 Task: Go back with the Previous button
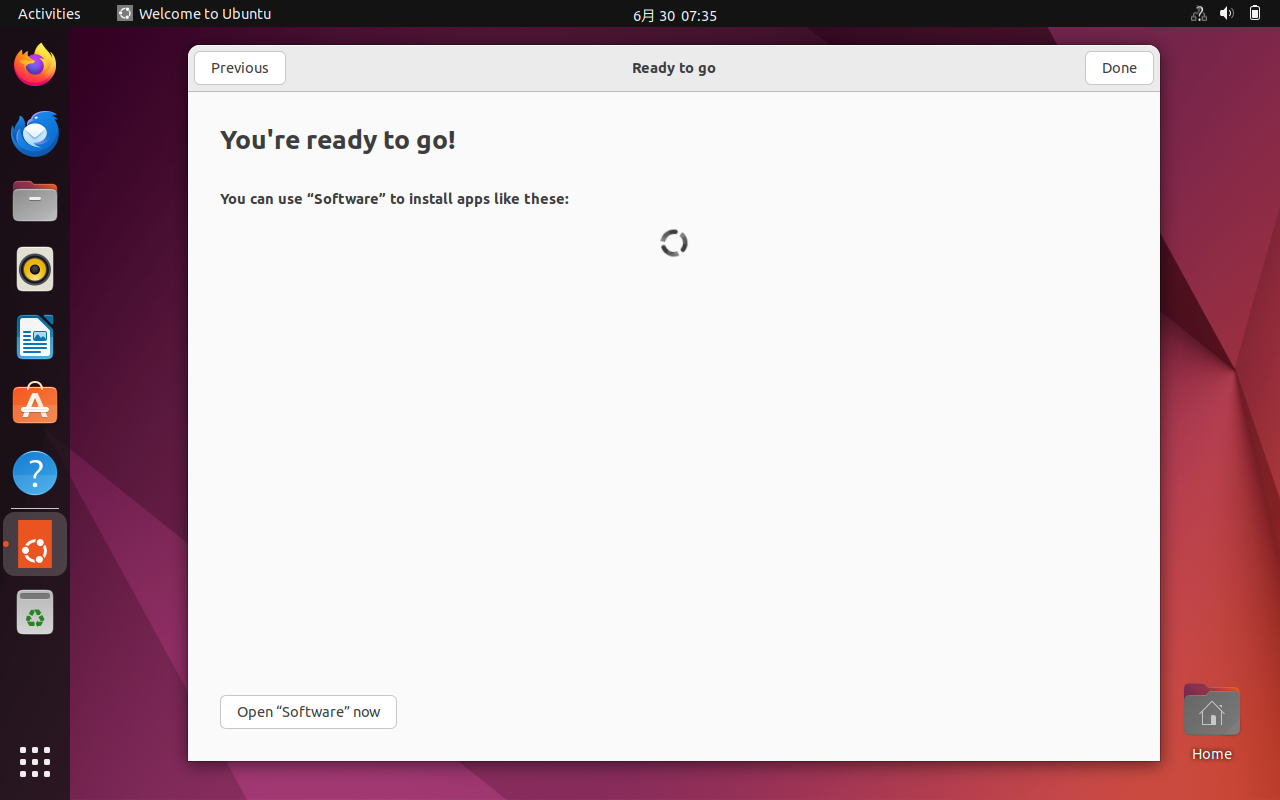240,68
